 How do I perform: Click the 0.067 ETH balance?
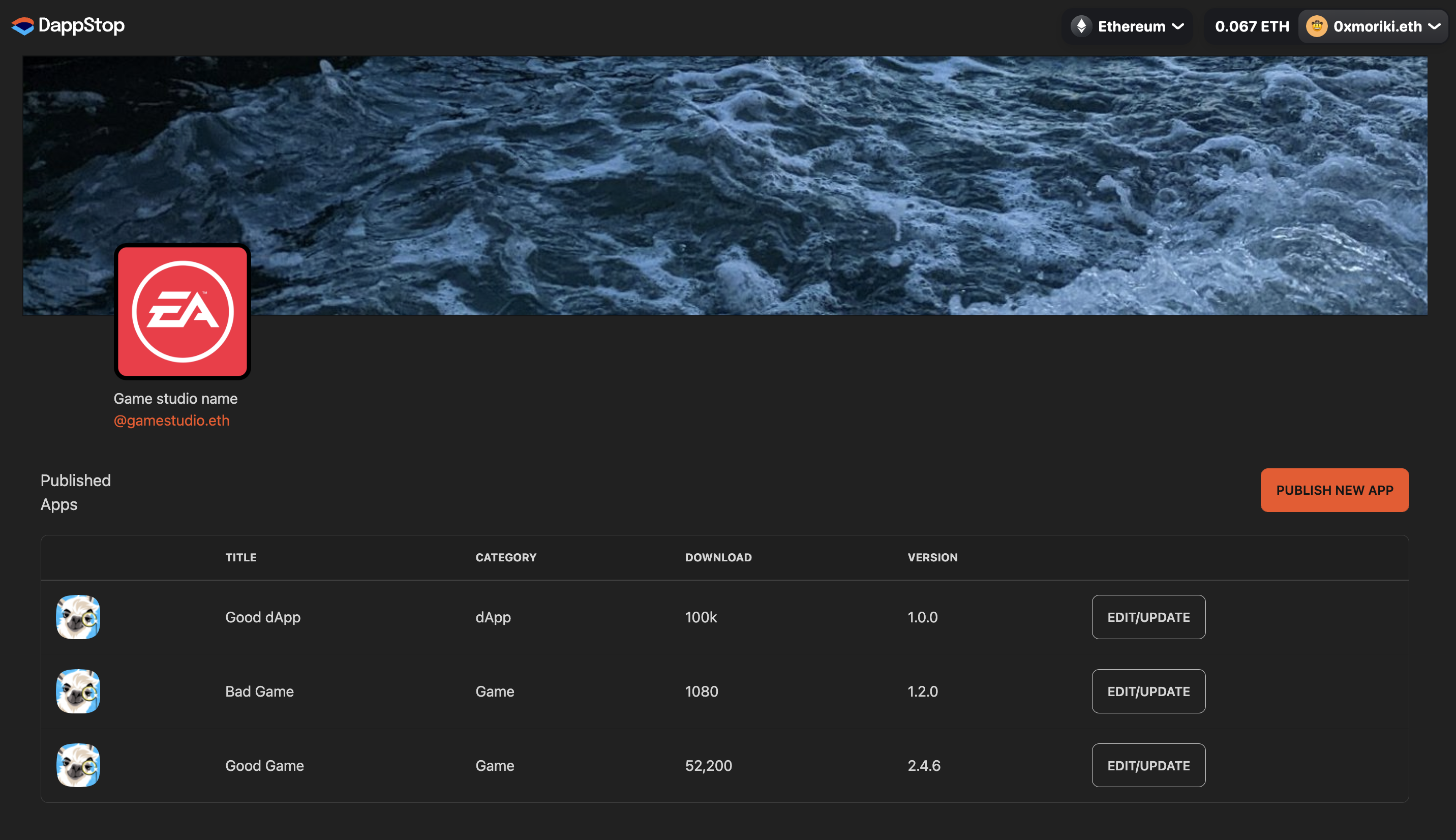[x=1251, y=26]
